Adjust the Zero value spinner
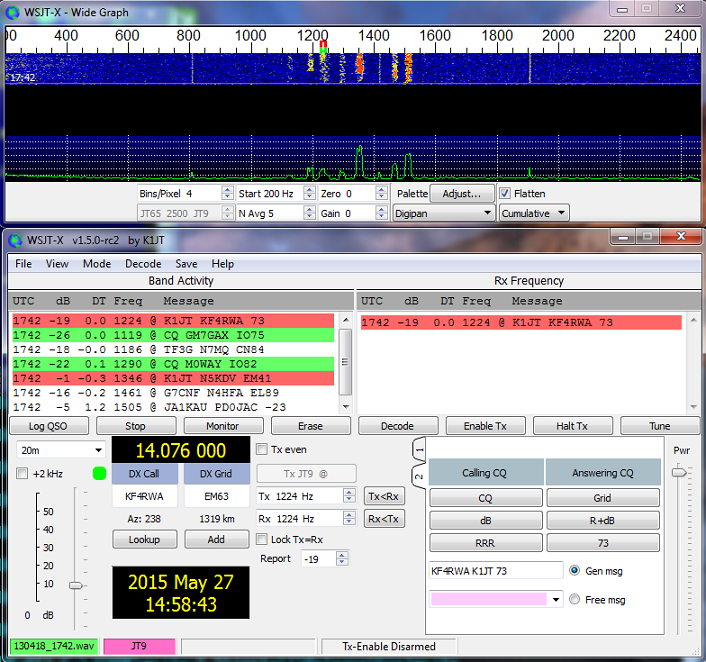Viewport: 706px width, 662px height. pos(381,194)
